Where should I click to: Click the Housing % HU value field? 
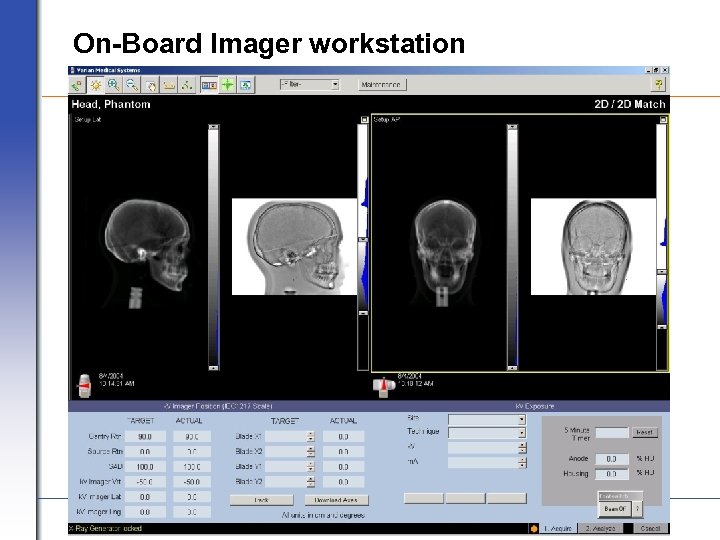(x=612, y=473)
